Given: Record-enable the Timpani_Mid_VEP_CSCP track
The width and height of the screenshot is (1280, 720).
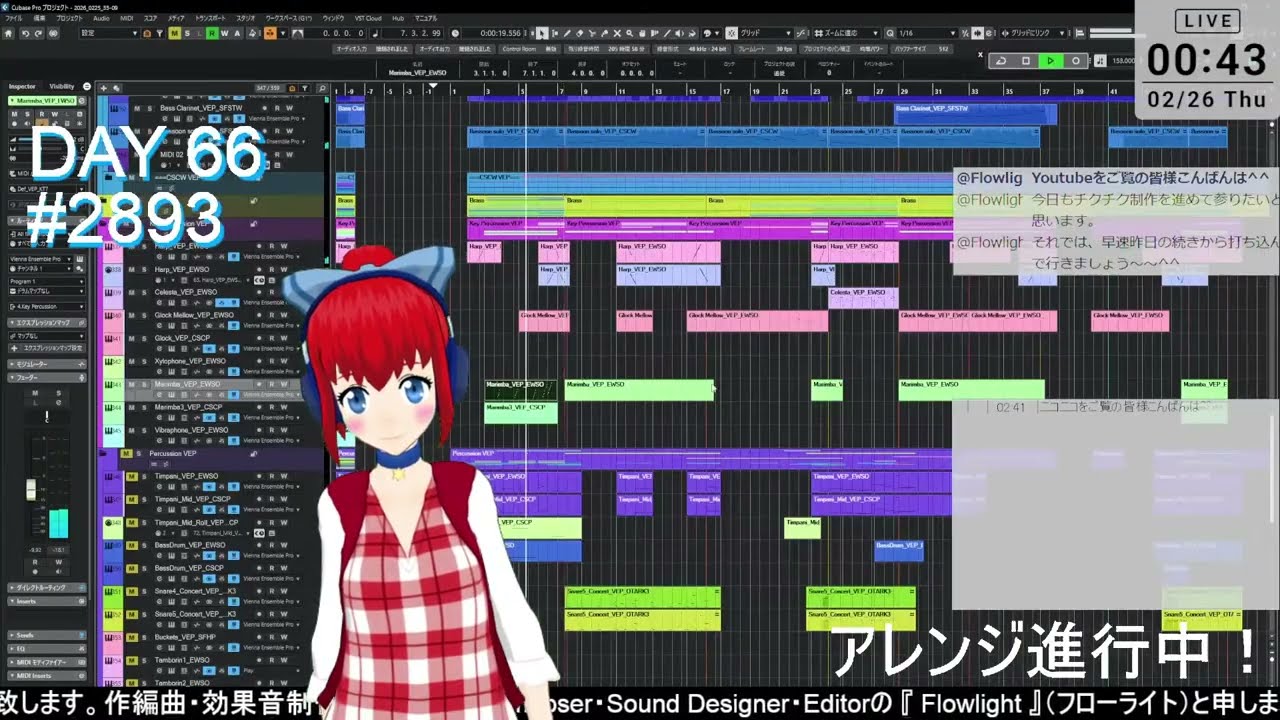Looking at the screenshot, I should [x=259, y=499].
